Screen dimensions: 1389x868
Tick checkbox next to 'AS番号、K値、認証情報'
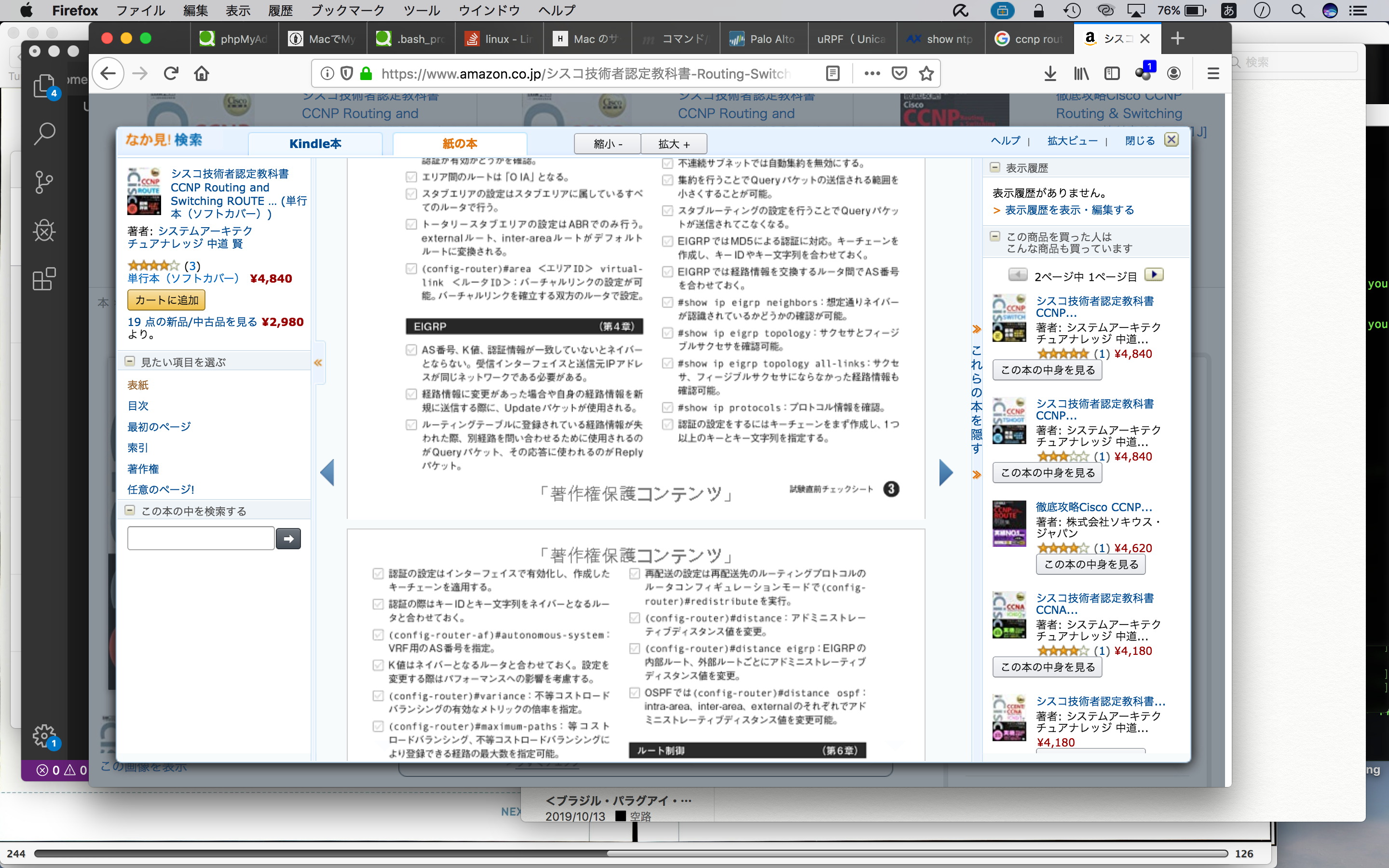(411, 350)
